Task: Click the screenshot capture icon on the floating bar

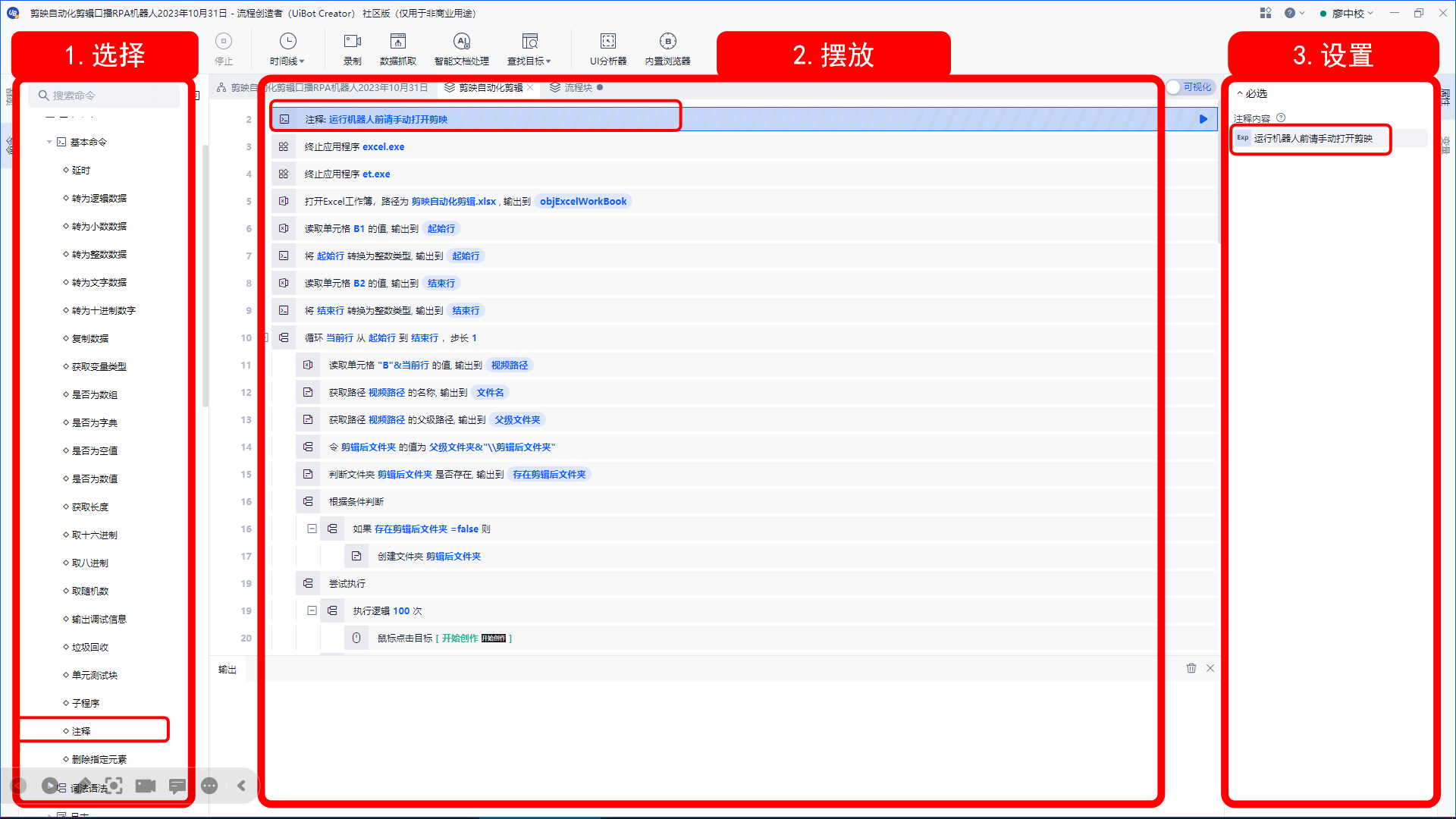Action: [114, 786]
